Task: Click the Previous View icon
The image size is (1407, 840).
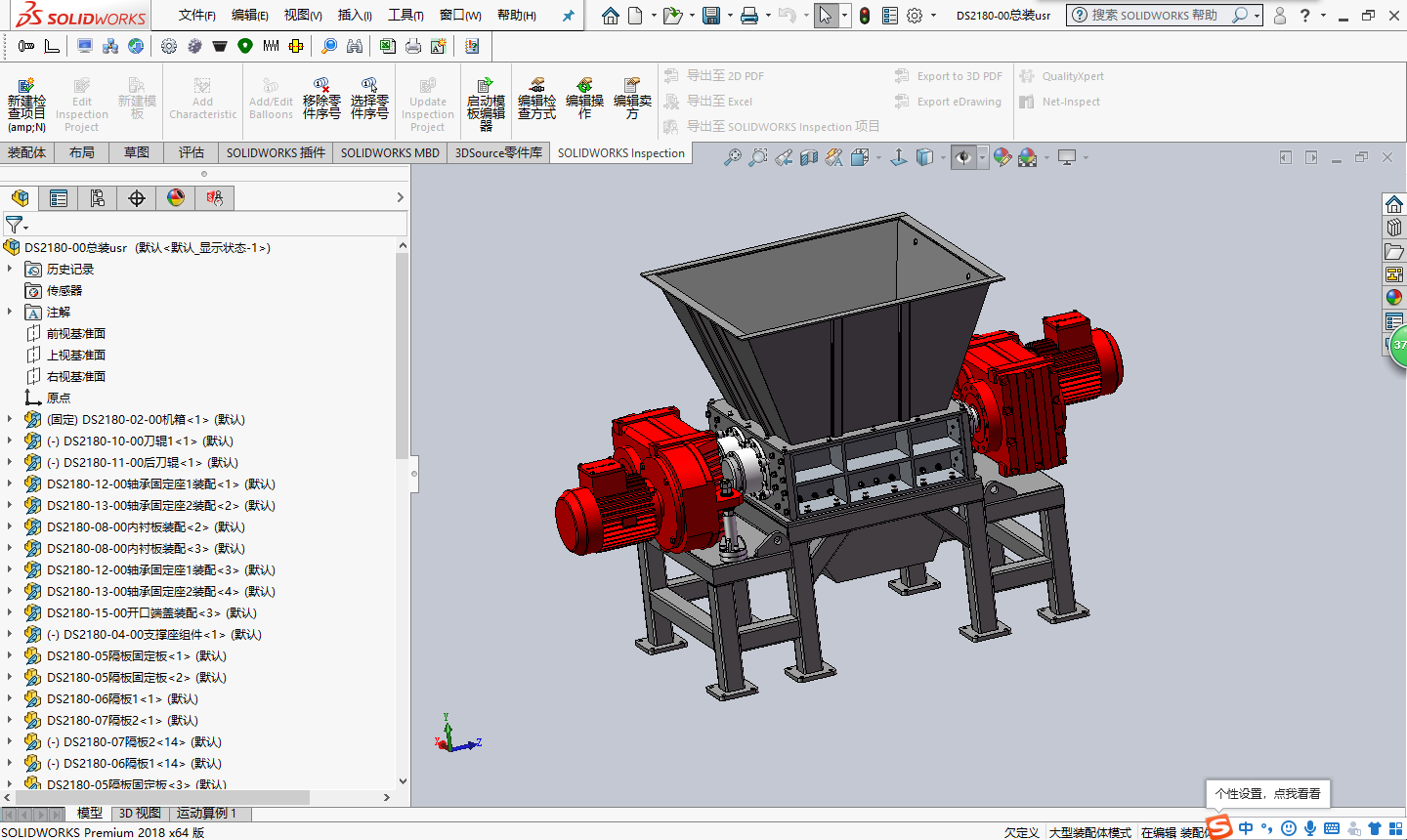Action: (784, 157)
